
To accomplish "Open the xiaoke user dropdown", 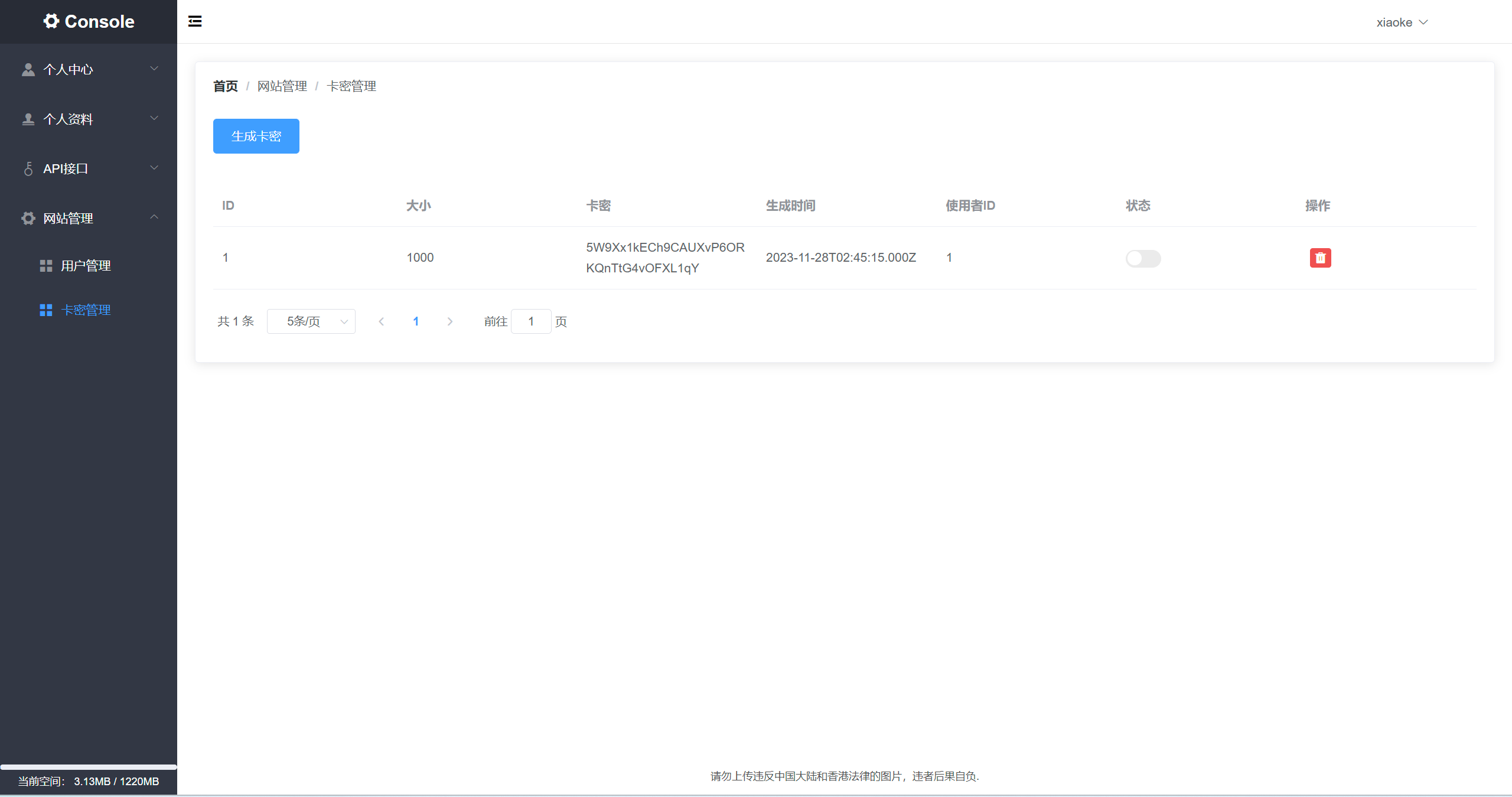I will 1402,22.
